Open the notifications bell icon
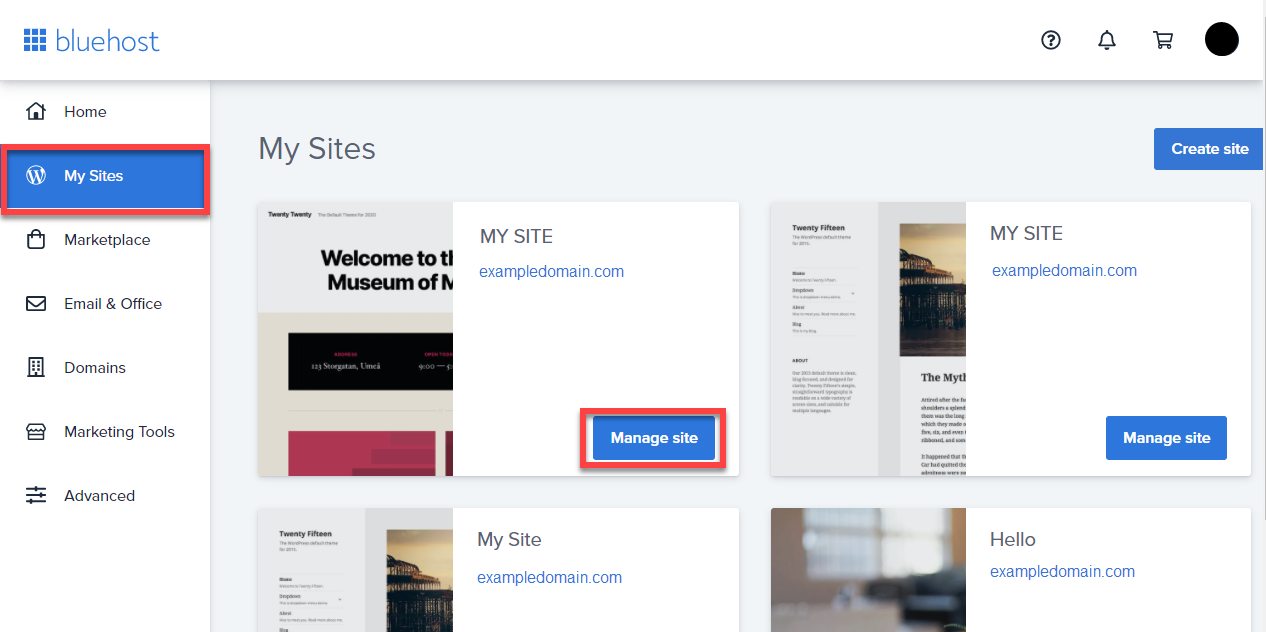The image size is (1266, 632). click(x=1107, y=40)
